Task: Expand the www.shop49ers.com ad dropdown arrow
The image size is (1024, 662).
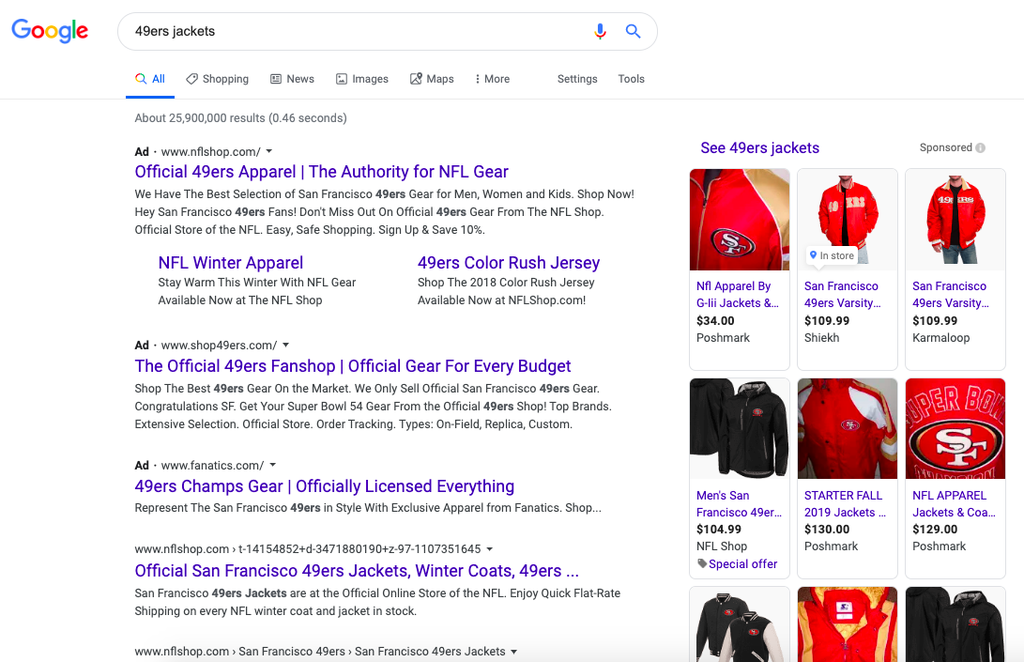Action: (285, 345)
